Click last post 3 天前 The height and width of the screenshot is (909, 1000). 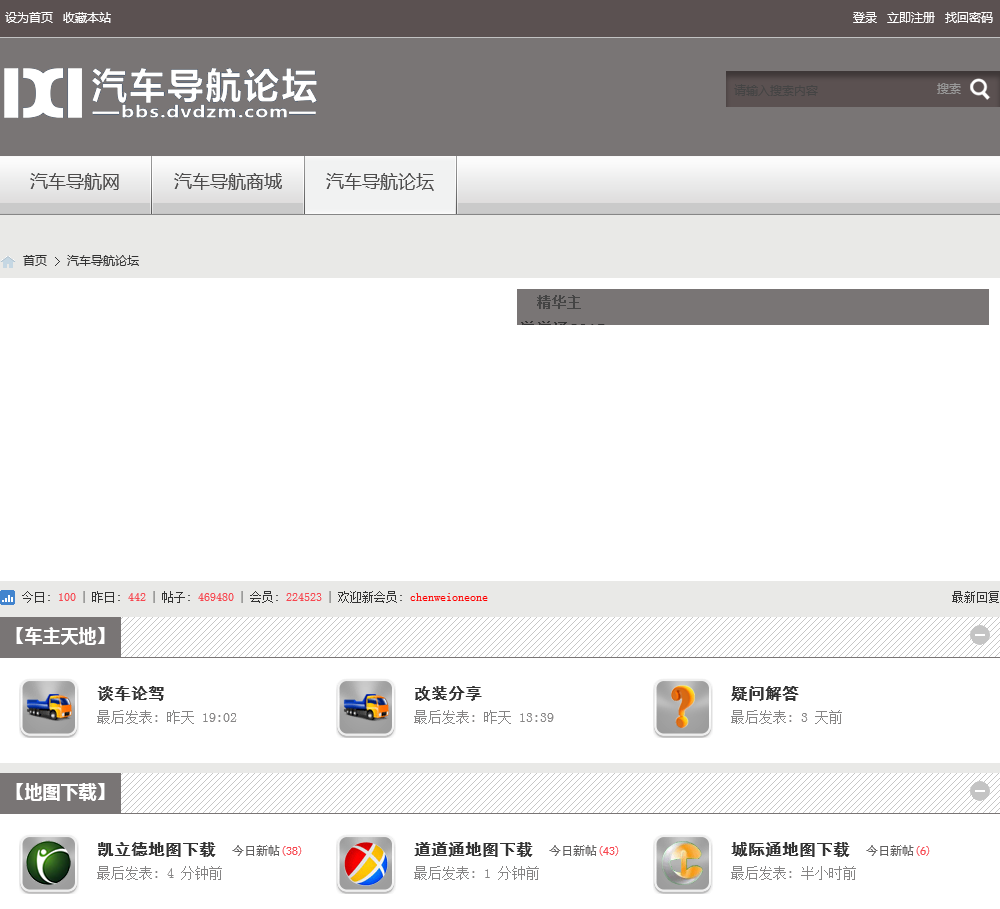821,718
